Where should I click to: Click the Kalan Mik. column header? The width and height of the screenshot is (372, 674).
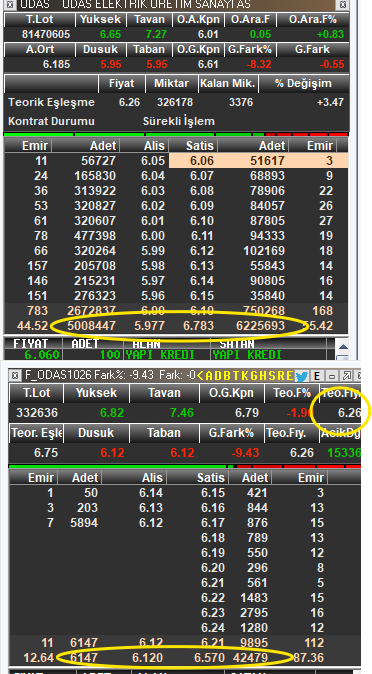228,83
